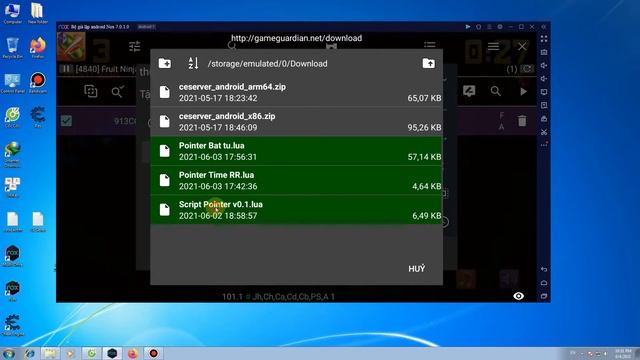Viewport: 640px width, 360px height.
Task: Open Bandicam desktop shortcut
Action: tap(38, 82)
